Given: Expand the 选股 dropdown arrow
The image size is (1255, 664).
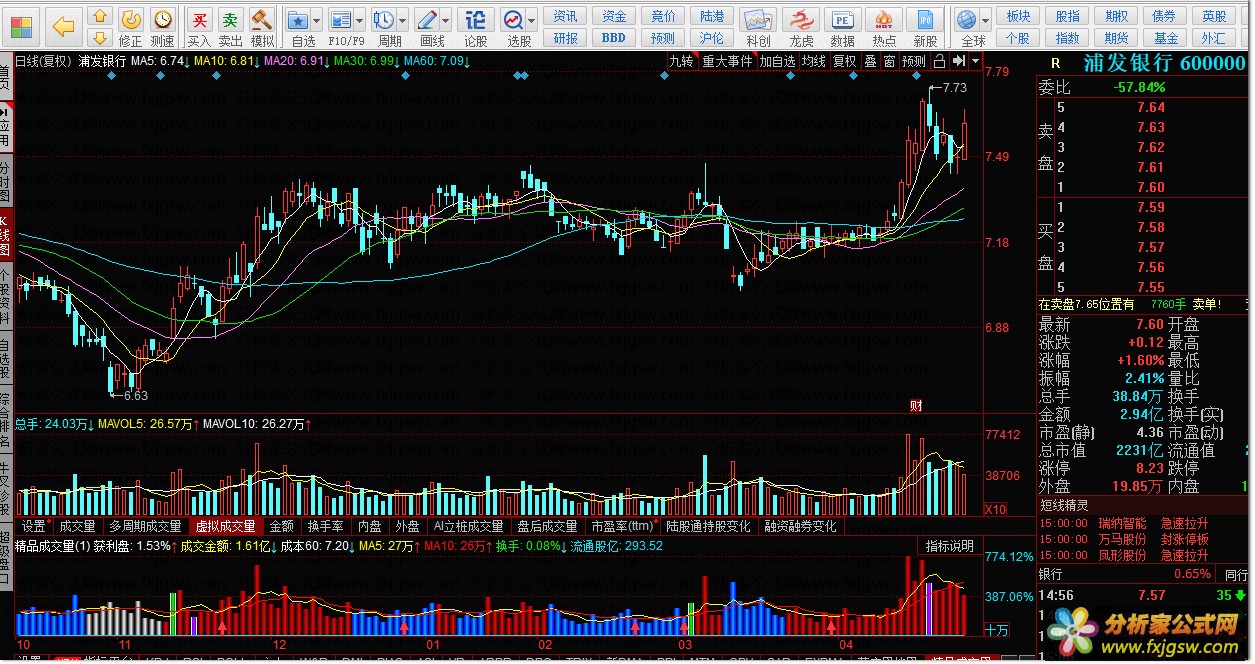Looking at the screenshot, I should 531,20.
